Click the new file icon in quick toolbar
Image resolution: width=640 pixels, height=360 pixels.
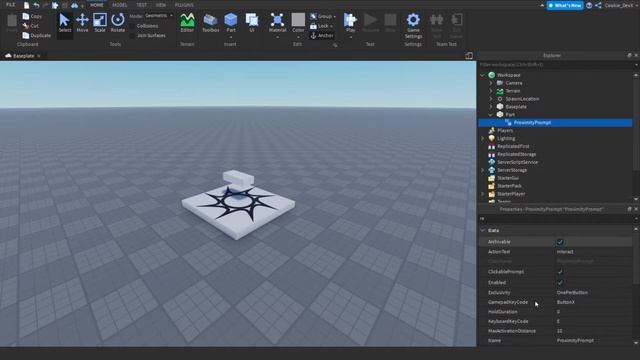(x=27, y=5)
